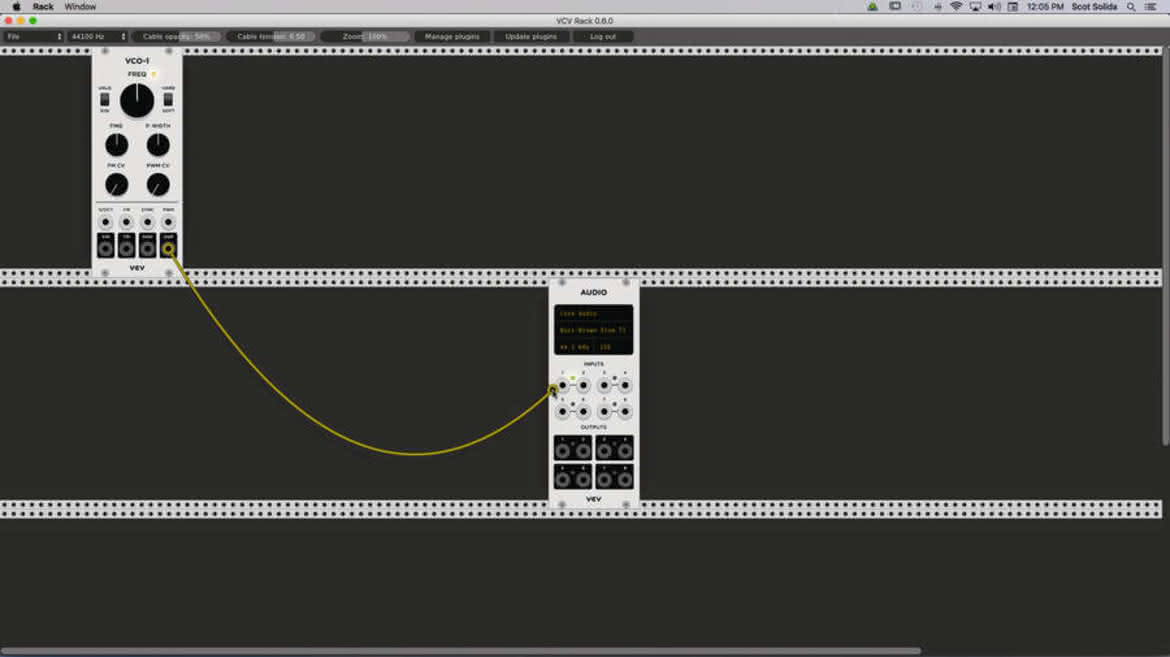1170x657 pixels.
Task: Open Spotlight search in the menu bar
Action: pos(1131,7)
